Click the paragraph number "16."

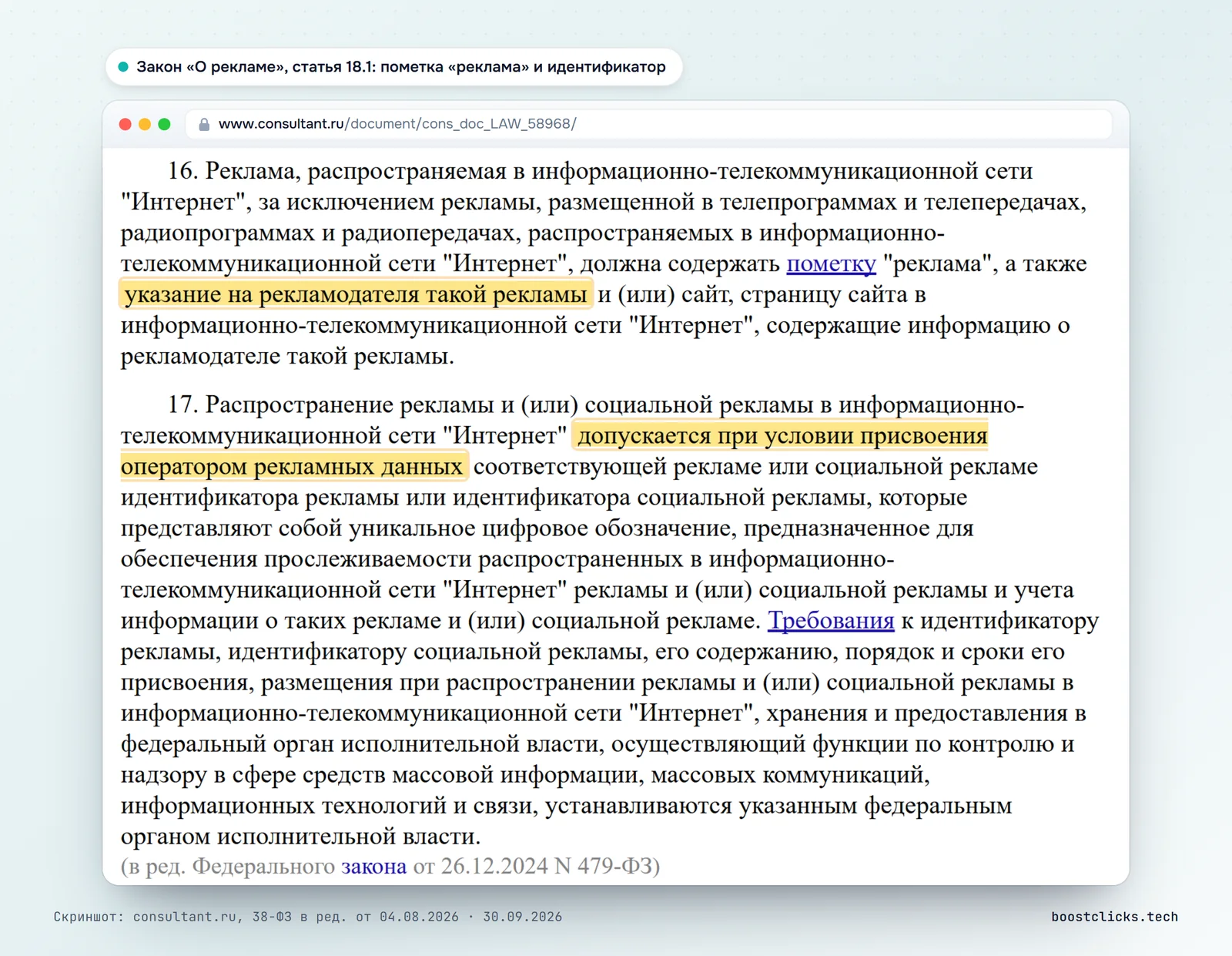click(x=183, y=172)
